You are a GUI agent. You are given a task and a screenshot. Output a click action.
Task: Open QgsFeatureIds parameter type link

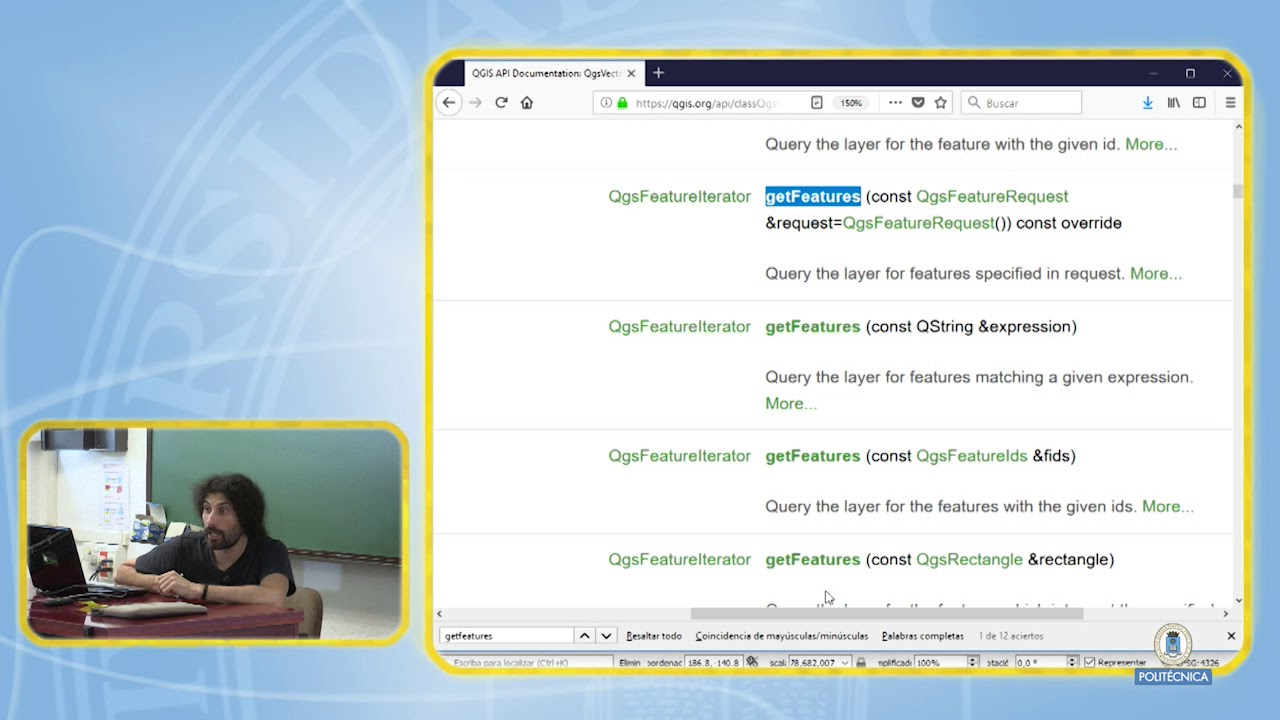coord(972,456)
